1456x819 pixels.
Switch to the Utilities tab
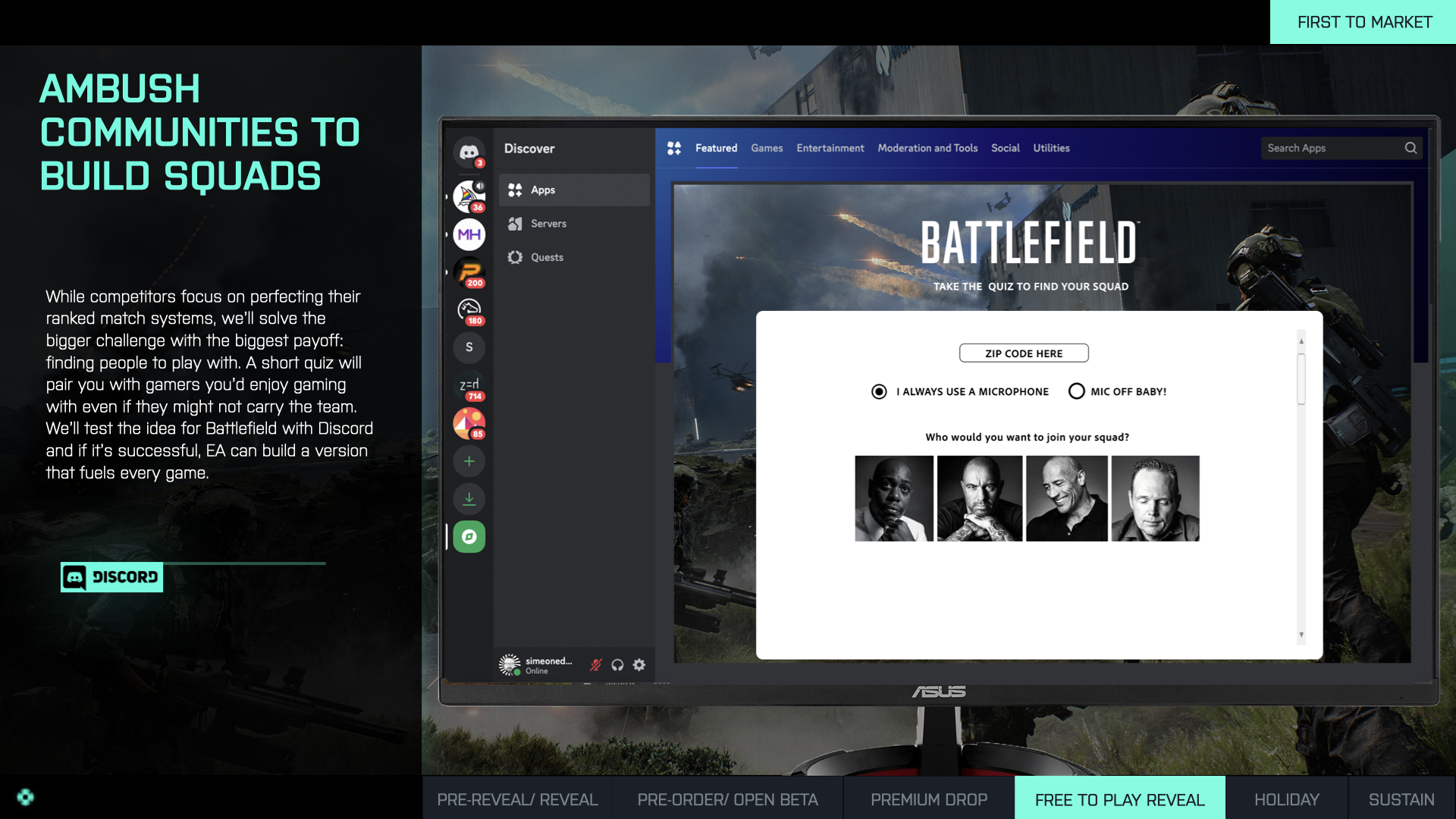[1051, 148]
